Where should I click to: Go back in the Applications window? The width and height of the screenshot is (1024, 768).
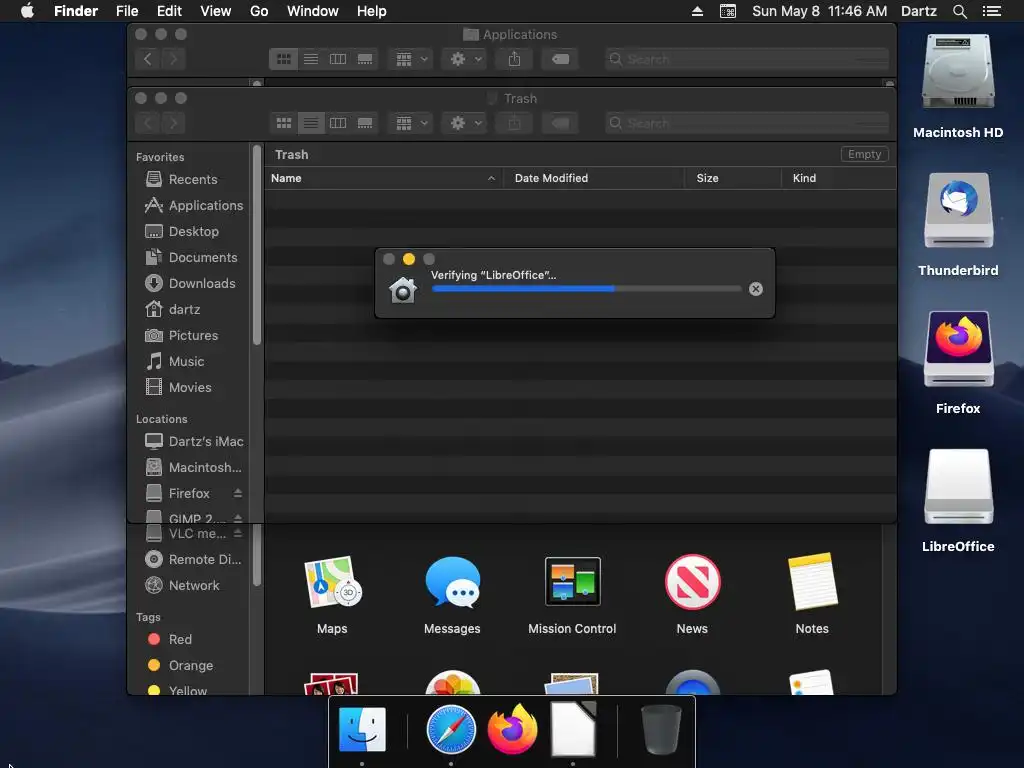point(148,59)
